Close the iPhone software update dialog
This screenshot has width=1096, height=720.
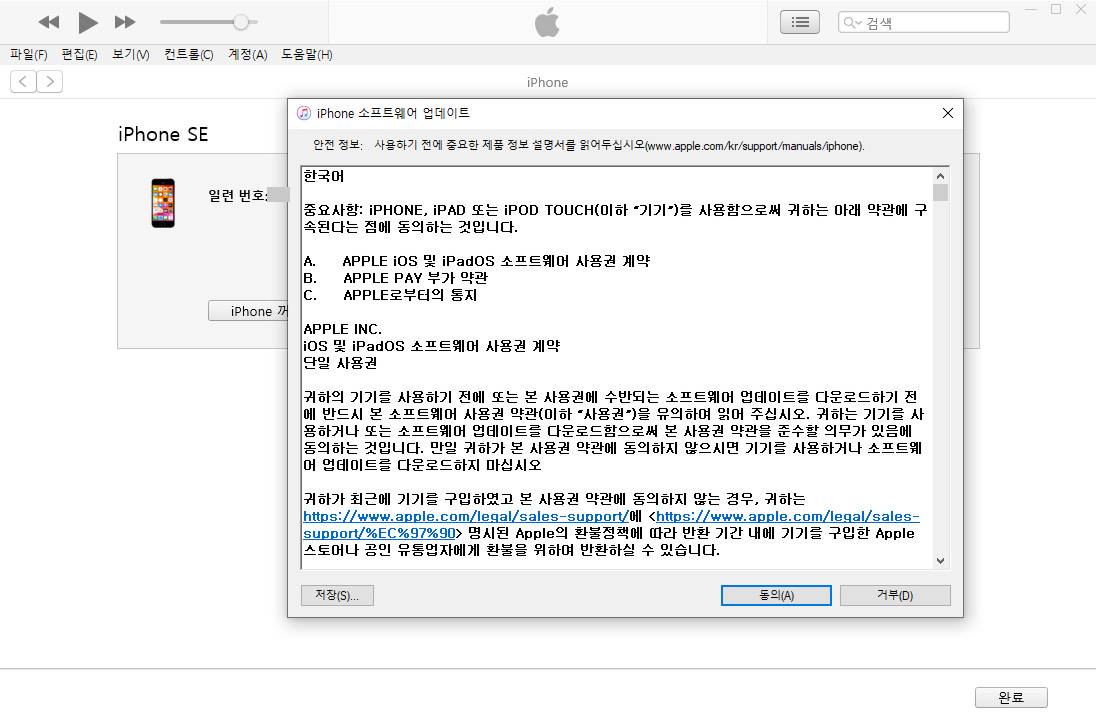948,113
